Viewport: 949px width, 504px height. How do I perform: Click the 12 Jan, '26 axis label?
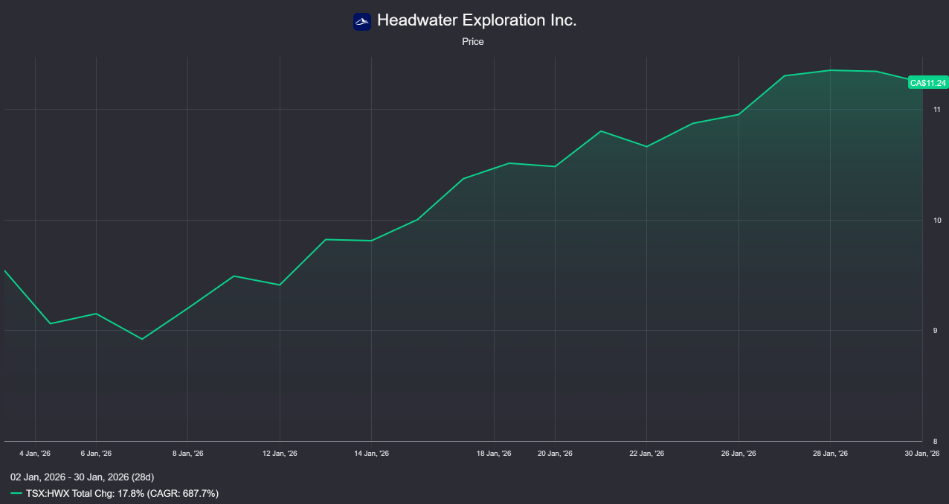click(280, 453)
